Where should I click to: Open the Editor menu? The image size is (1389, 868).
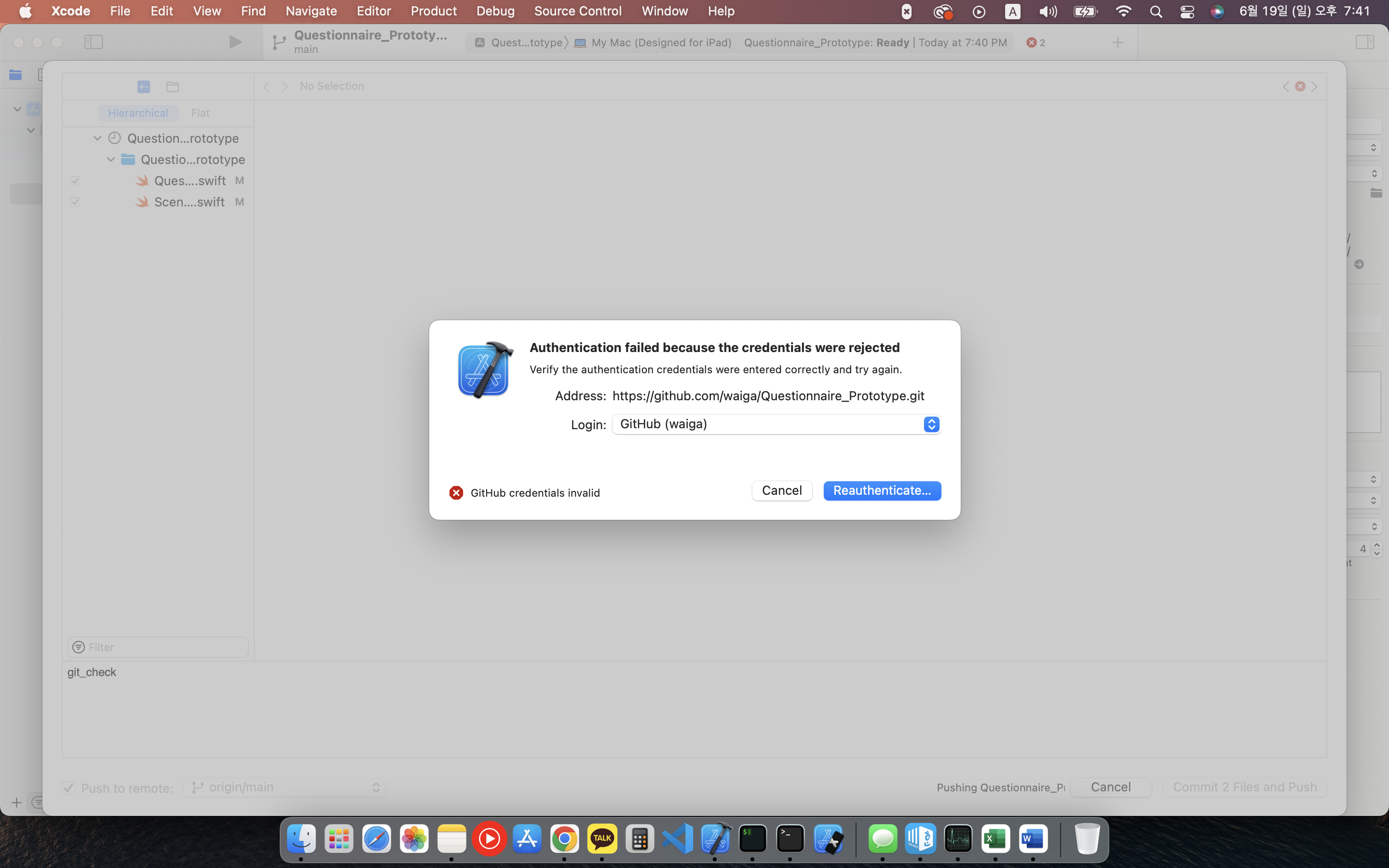pyautogui.click(x=374, y=11)
